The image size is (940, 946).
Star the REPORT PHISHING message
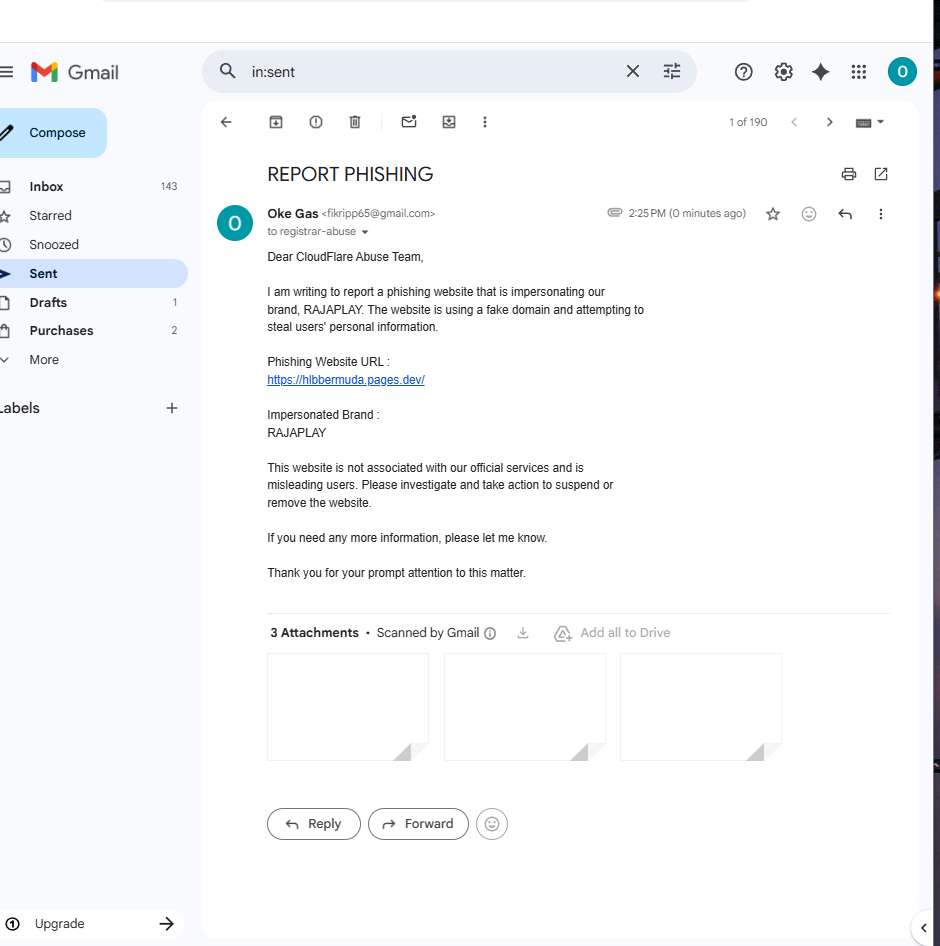[773, 214]
